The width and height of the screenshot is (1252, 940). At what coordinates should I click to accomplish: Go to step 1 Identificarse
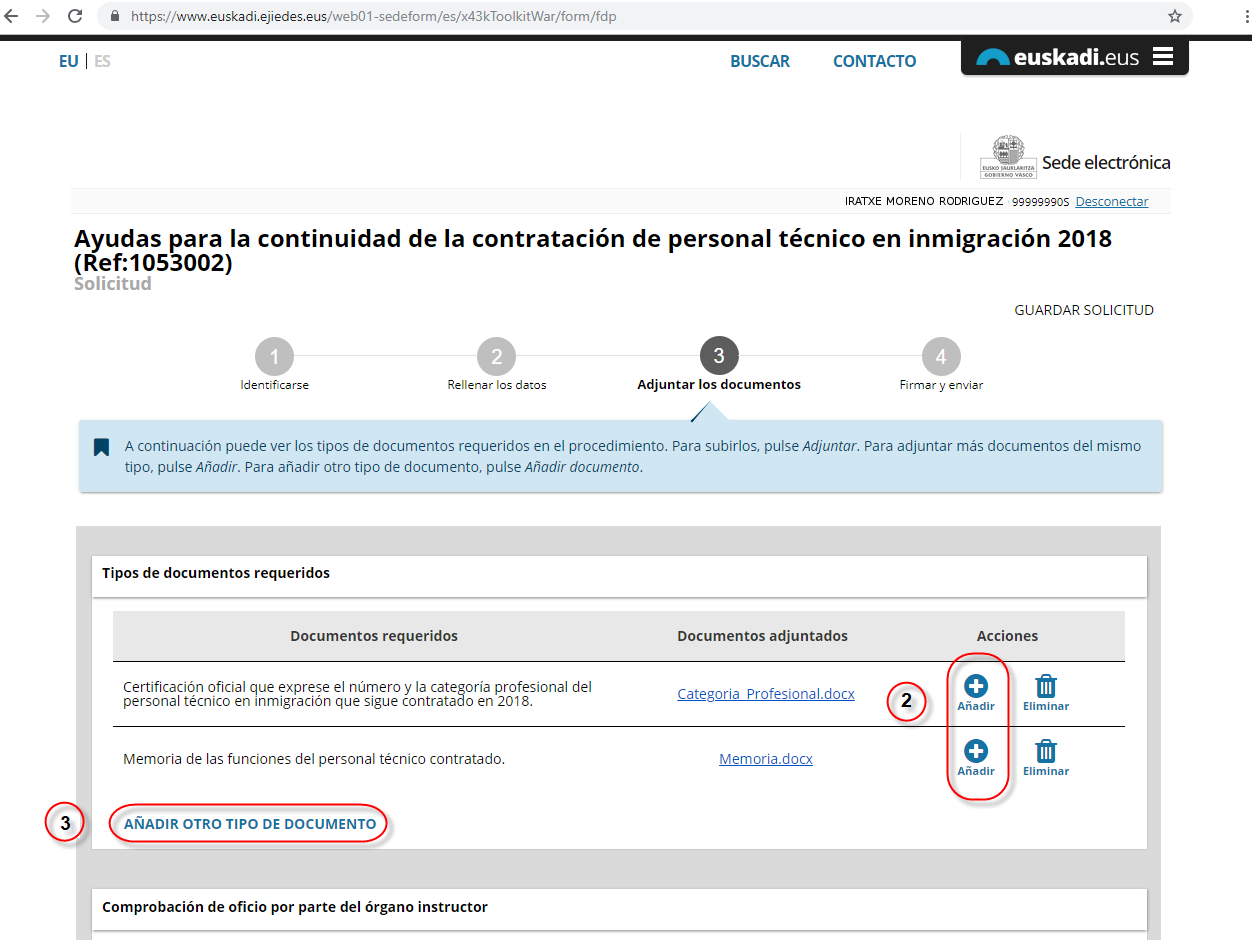(x=274, y=357)
